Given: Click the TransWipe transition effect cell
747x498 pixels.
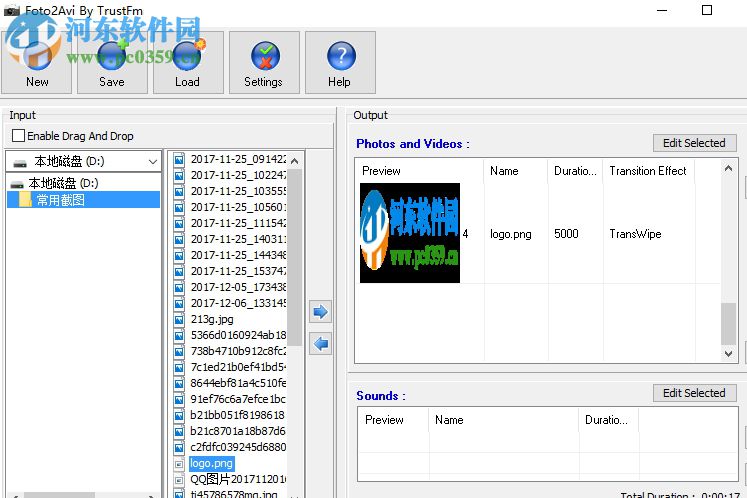Looking at the screenshot, I should (635, 234).
